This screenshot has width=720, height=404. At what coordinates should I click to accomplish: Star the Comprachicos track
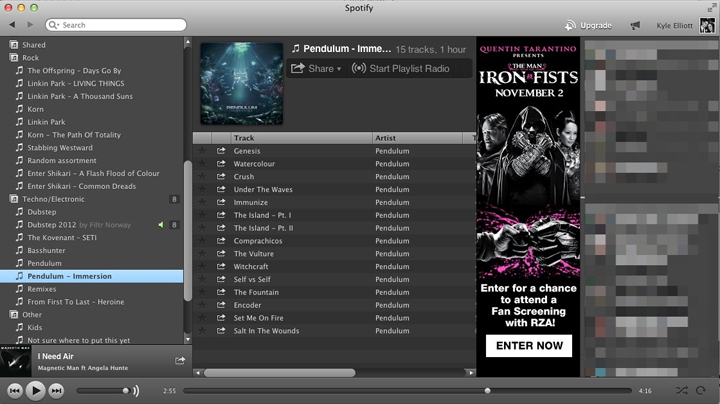pyautogui.click(x=202, y=241)
